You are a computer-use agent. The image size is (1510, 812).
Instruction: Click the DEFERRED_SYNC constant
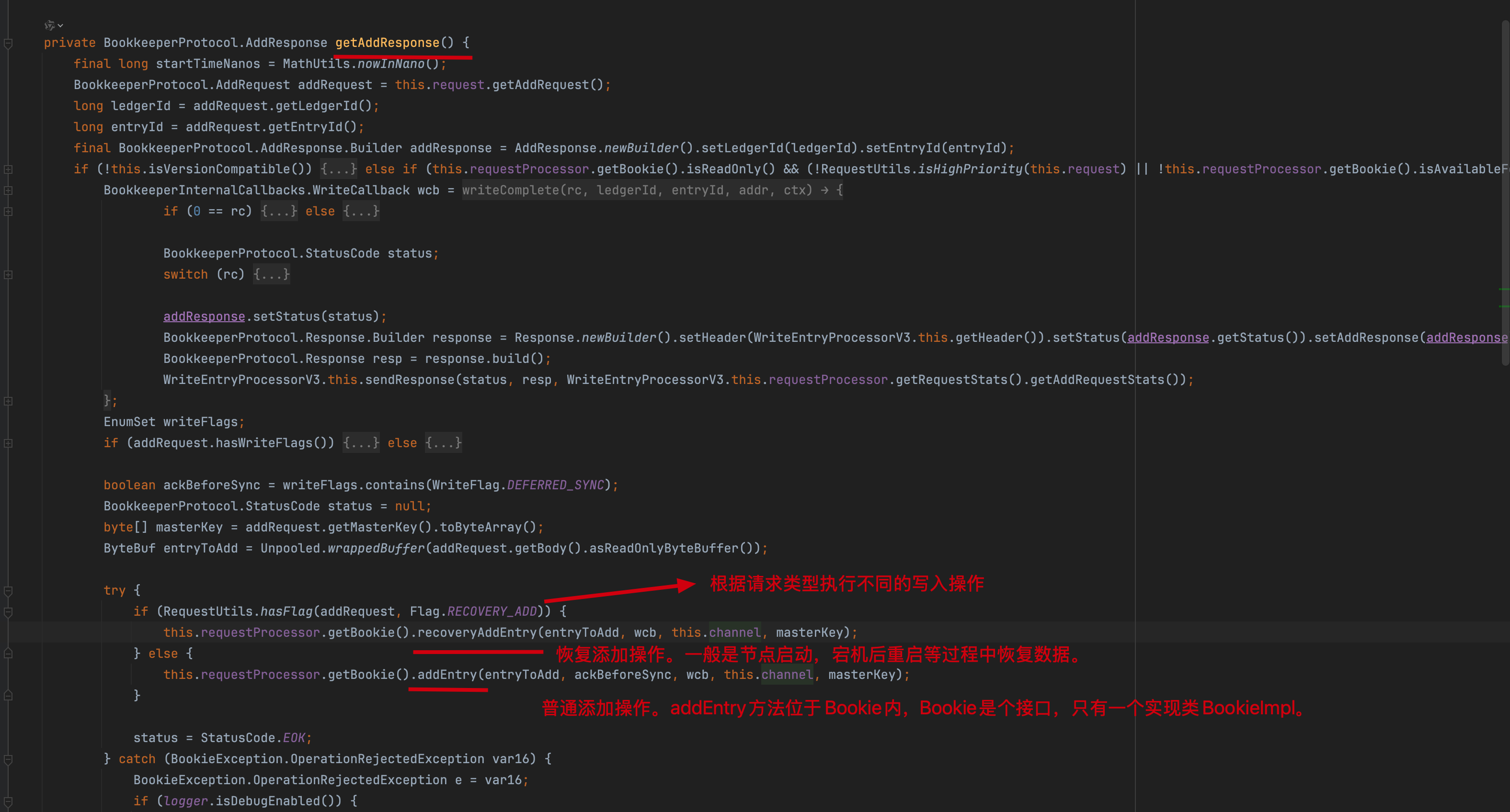pyautogui.click(x=555, y=485)
